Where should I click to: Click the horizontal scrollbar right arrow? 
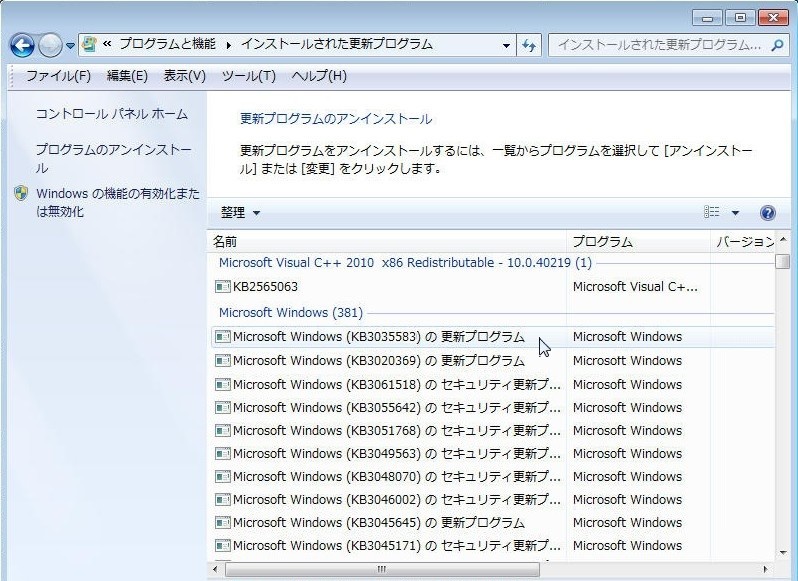764,569
